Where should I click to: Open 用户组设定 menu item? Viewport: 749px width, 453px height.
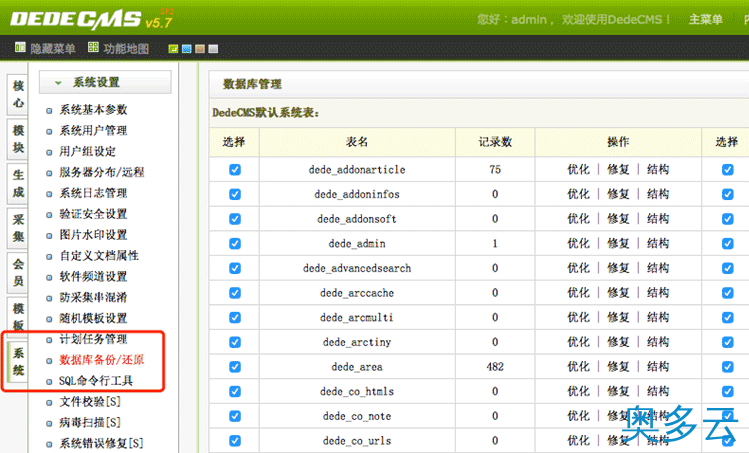(x=87, y=151)
